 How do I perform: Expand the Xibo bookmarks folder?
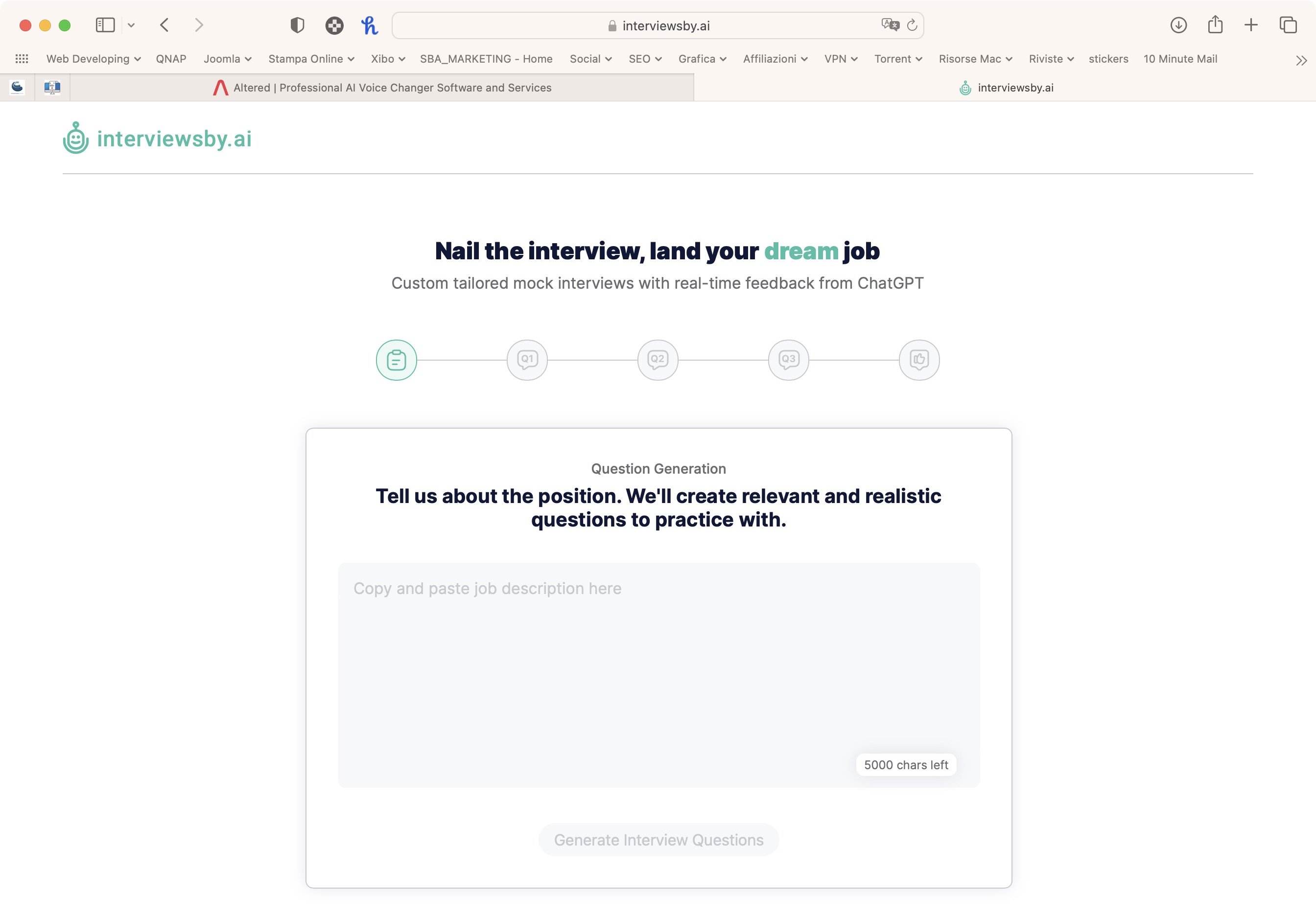(388, 58)
